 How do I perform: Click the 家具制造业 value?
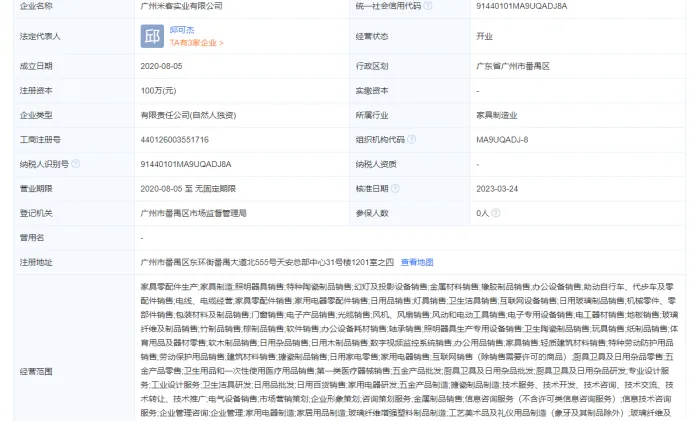(x=496, y=115)
